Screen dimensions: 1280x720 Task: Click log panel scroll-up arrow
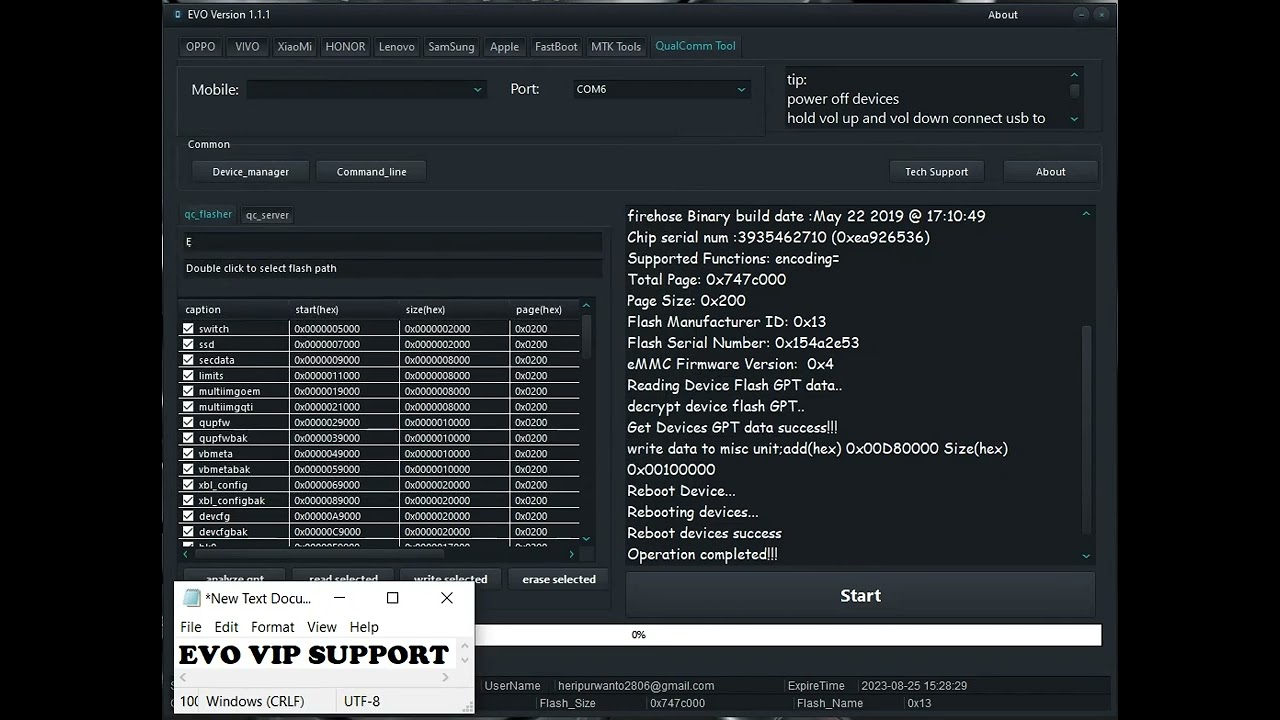pyautogui.click(x=1086, y=214)
